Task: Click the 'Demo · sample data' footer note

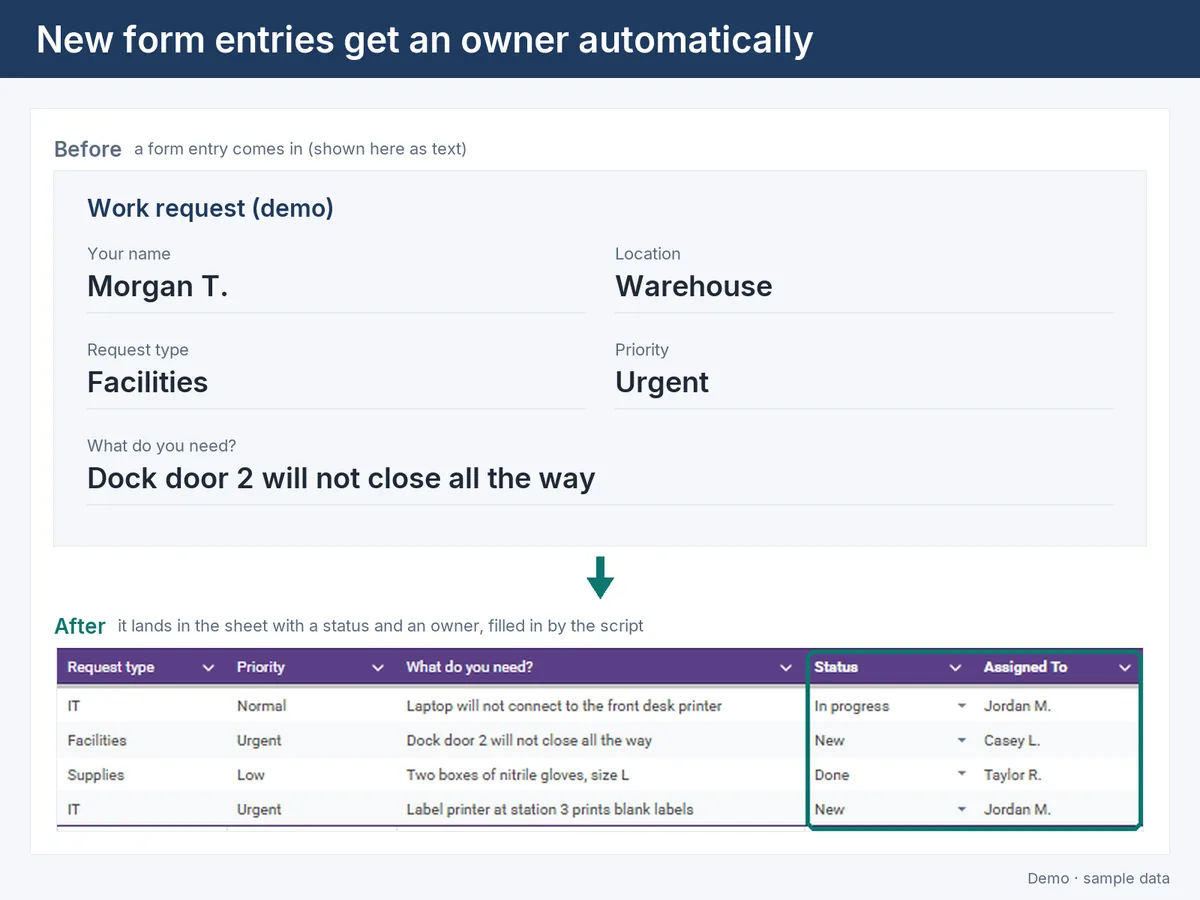Action: pyautogui.click(x=1099, y=878)
